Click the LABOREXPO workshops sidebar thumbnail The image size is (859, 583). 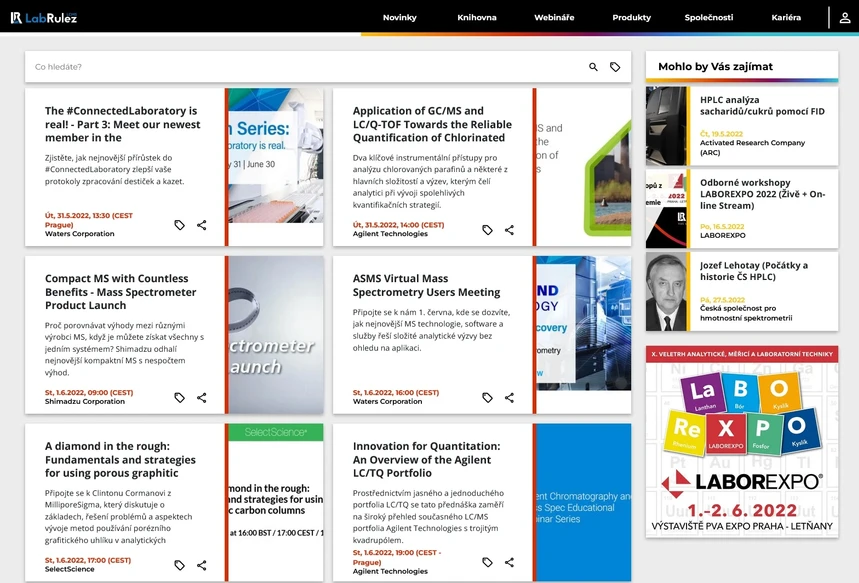tap(666, 209)
